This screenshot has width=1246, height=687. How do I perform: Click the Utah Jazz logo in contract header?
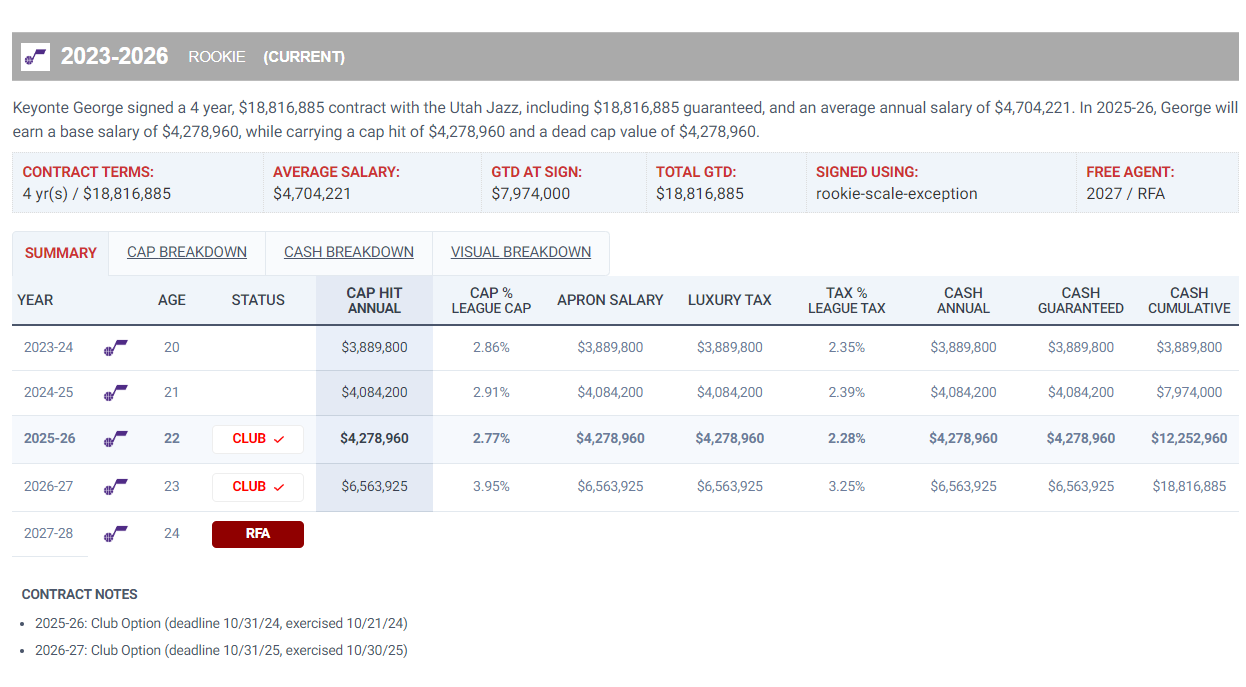click(x=35, y=57)
